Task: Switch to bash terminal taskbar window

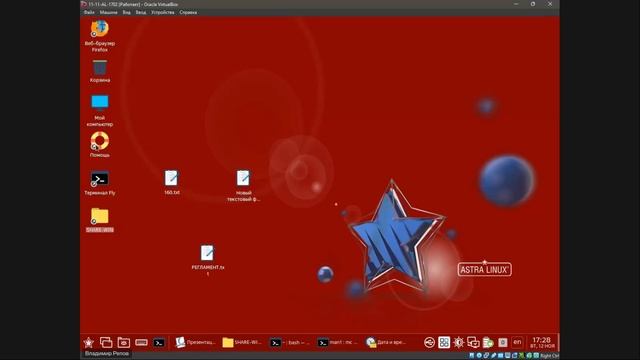Action: click(x=290, y=342)
